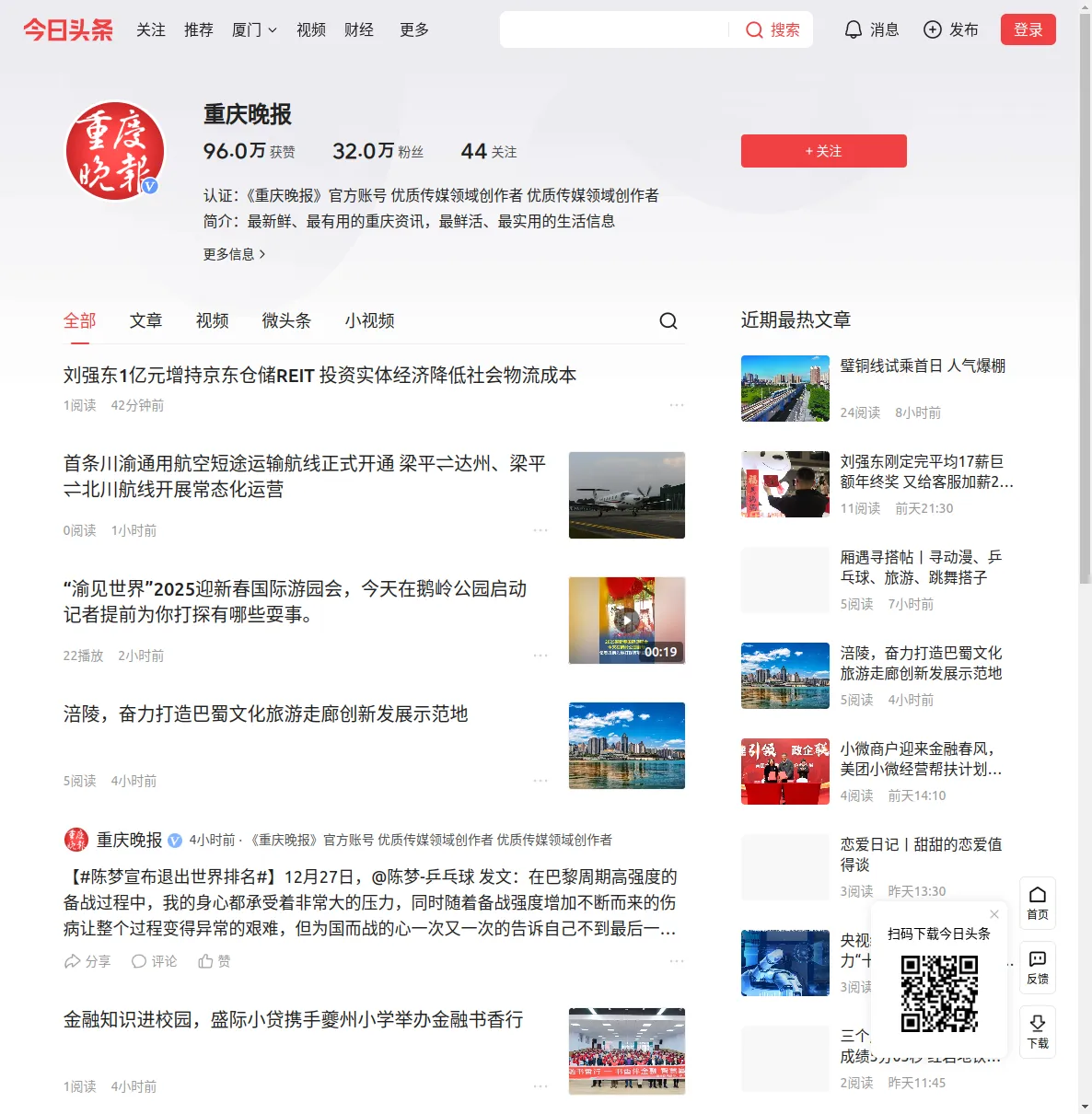Open hot article 恋爱日记丨甜蜜的恋爱值得谈
This screenshot has height=1114, width=1092.
click(922, 854)
